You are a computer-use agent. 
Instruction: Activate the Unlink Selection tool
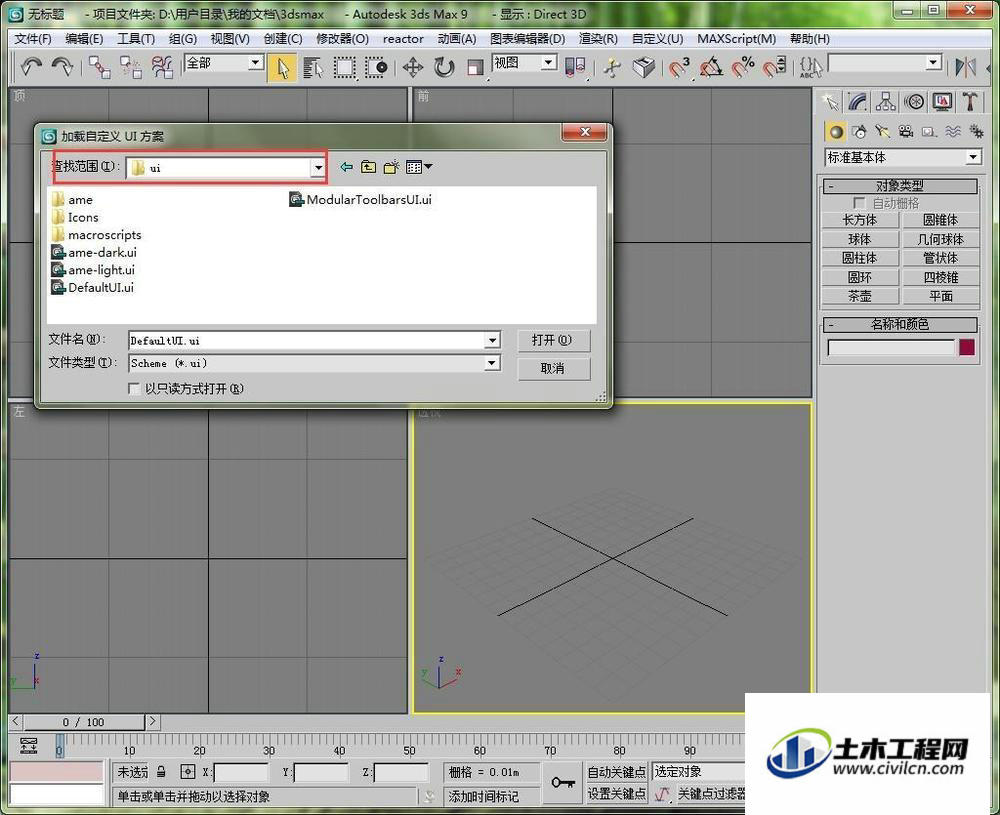point(131,66)
